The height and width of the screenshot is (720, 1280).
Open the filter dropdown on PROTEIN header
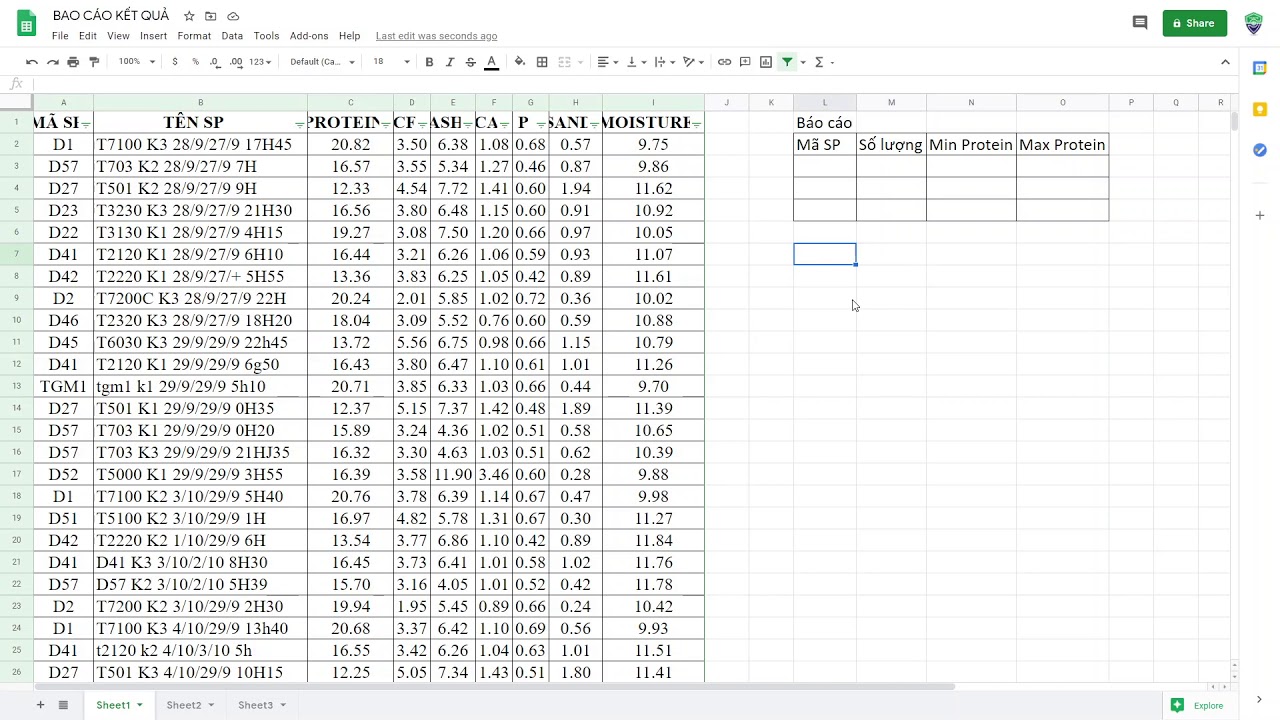point(386,123)
